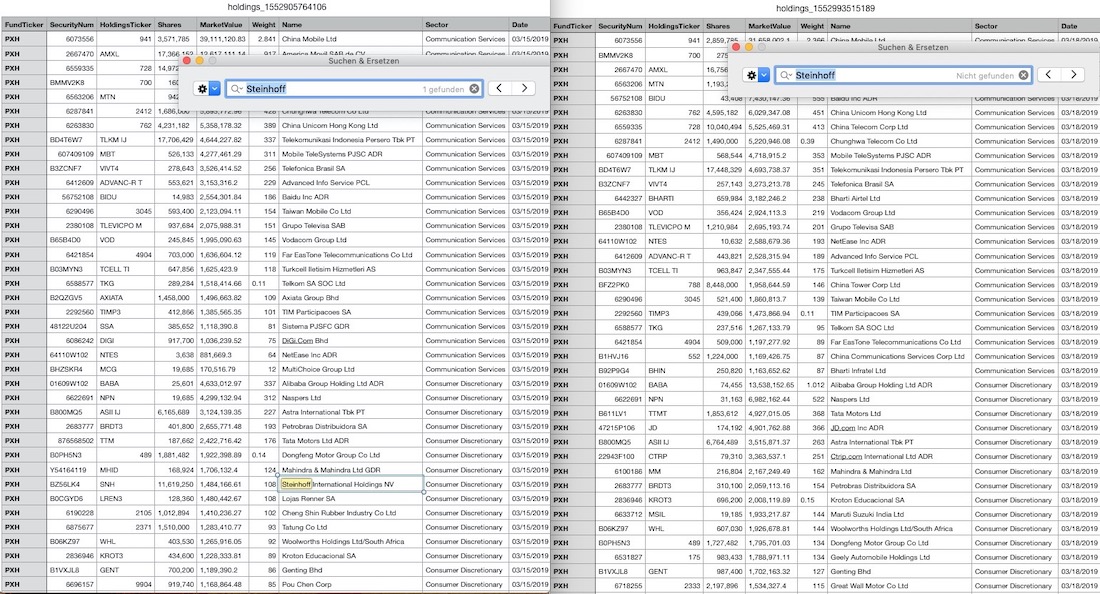Click China Communications Services Corp Ltd cell
The image size is (1100, 594).
click(899, 356)
